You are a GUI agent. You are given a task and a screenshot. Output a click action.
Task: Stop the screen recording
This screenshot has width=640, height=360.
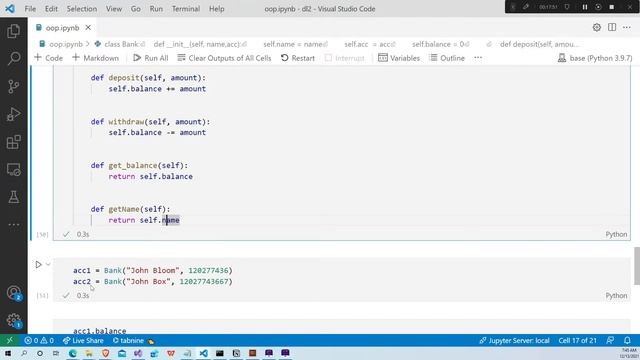click(x=611, y=7)
